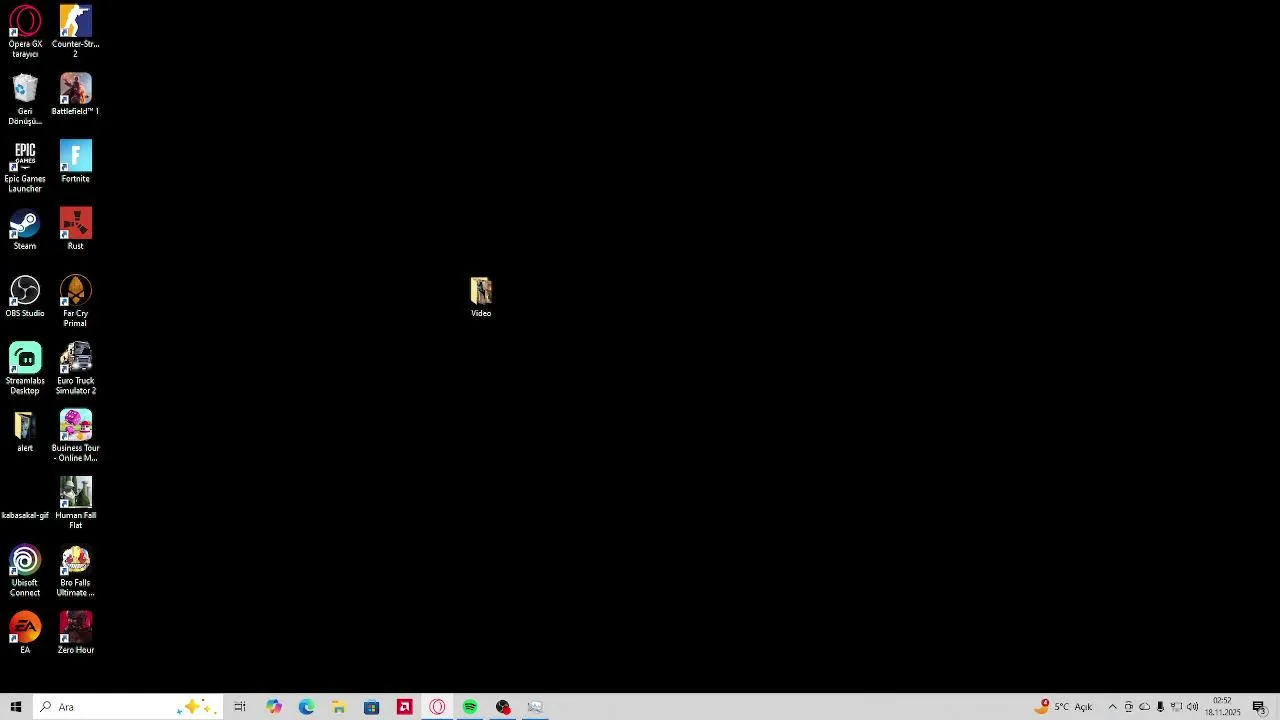Select the Human Fall Flat shortcut
The height and width of the screenshot is (720, 1280).
75,503
